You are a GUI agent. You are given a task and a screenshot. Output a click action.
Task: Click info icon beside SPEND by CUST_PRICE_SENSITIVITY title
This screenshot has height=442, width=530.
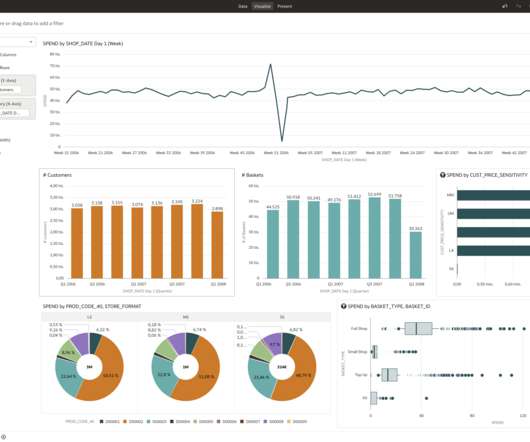[442, 175]
